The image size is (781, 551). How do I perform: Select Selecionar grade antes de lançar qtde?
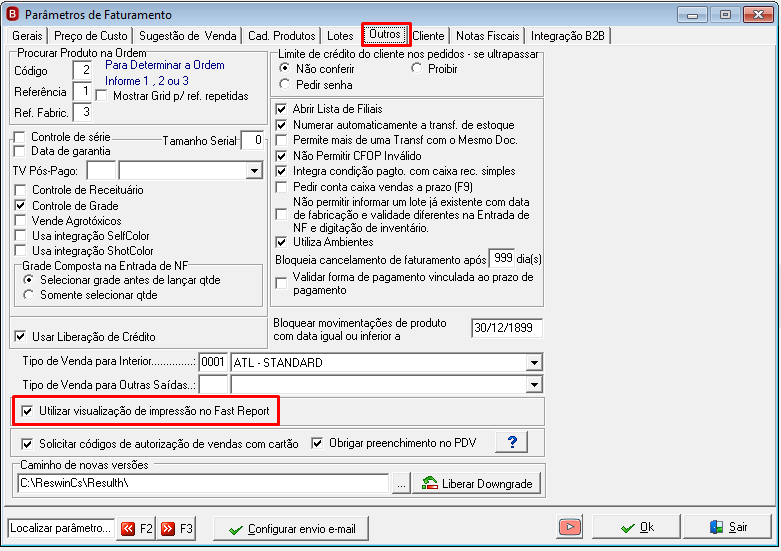point(29,280)
